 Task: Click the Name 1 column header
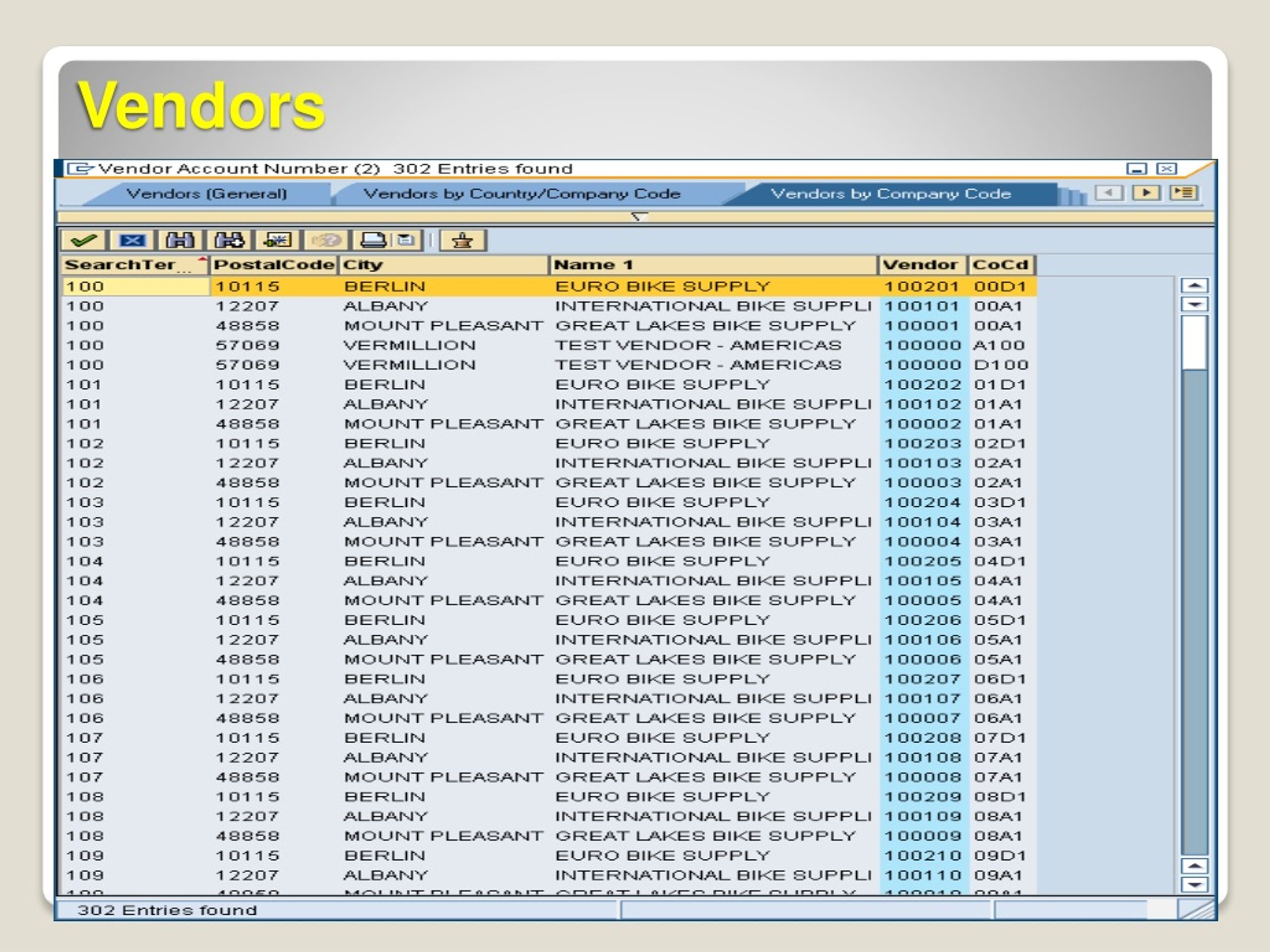(714, 265)
